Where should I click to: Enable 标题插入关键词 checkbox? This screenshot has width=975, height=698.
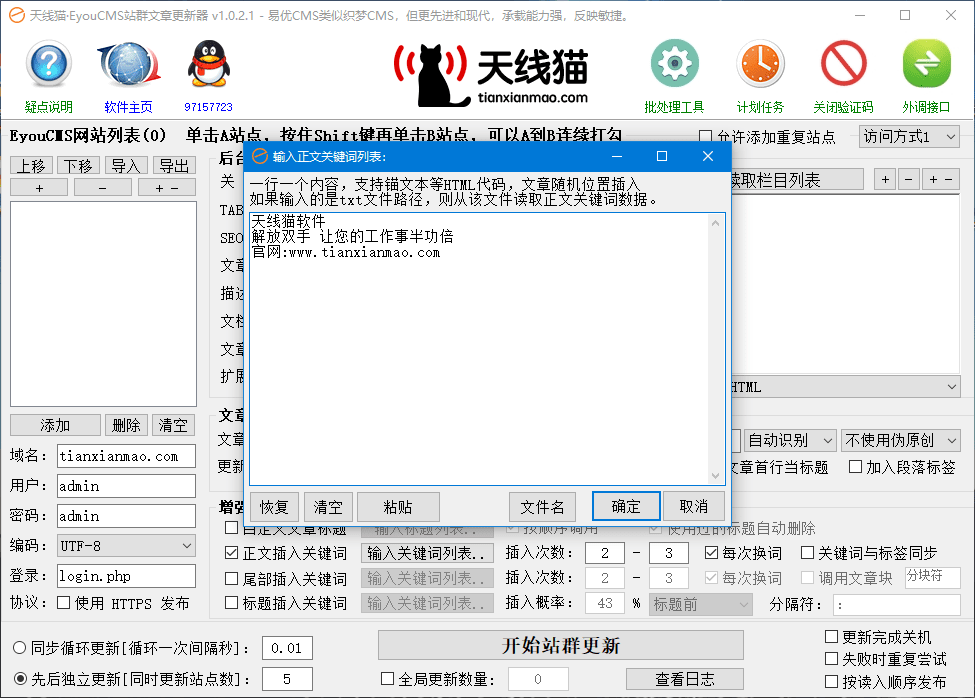tap(231, 602)
